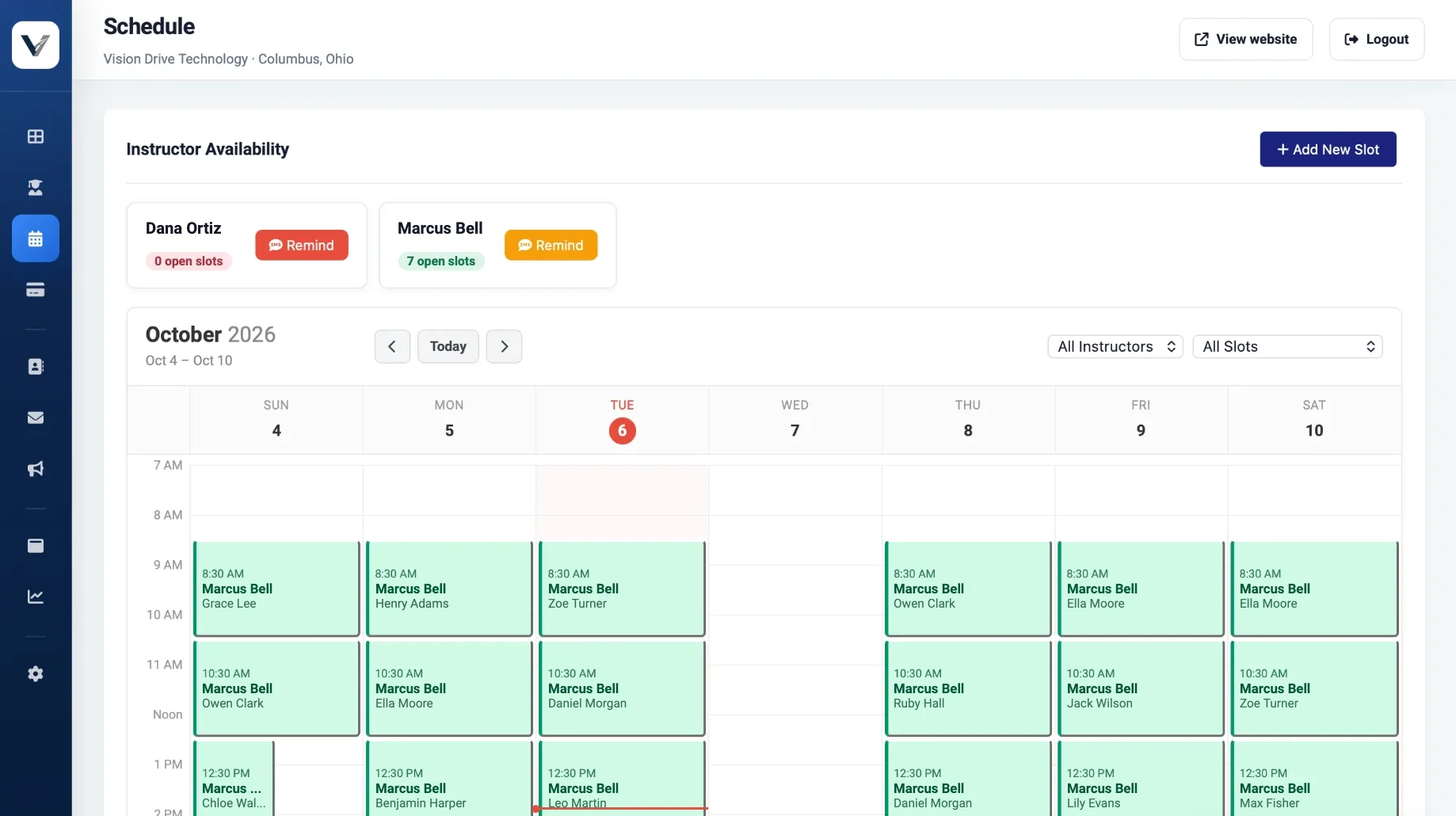This screenshot has width=1456, height=816.
Task: Click the View website button
Action: tap(1246, 39)
